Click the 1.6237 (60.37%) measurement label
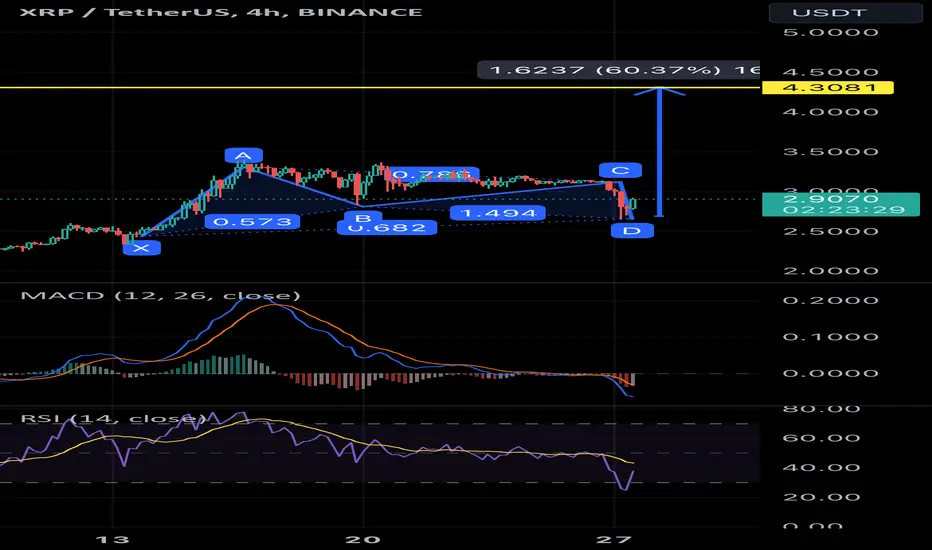932x550 pixels. [x=618, y=70]
